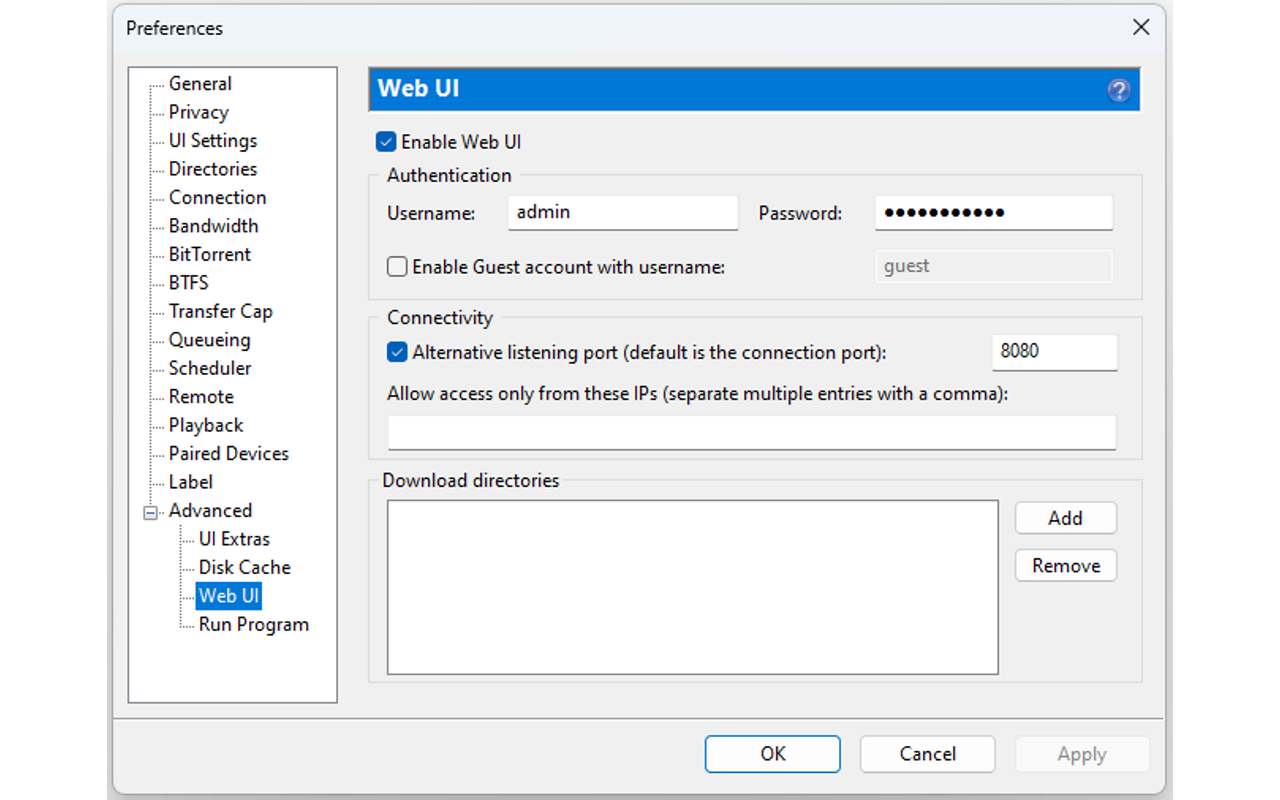Select the Disk Cache settings page
Screen dimensions: 1280x800
(245, 567)
